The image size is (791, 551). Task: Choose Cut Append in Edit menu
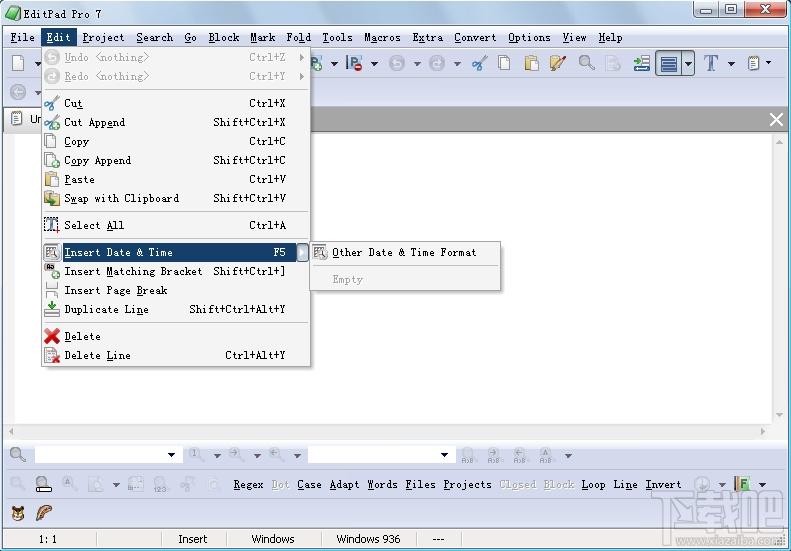(176, 122)
